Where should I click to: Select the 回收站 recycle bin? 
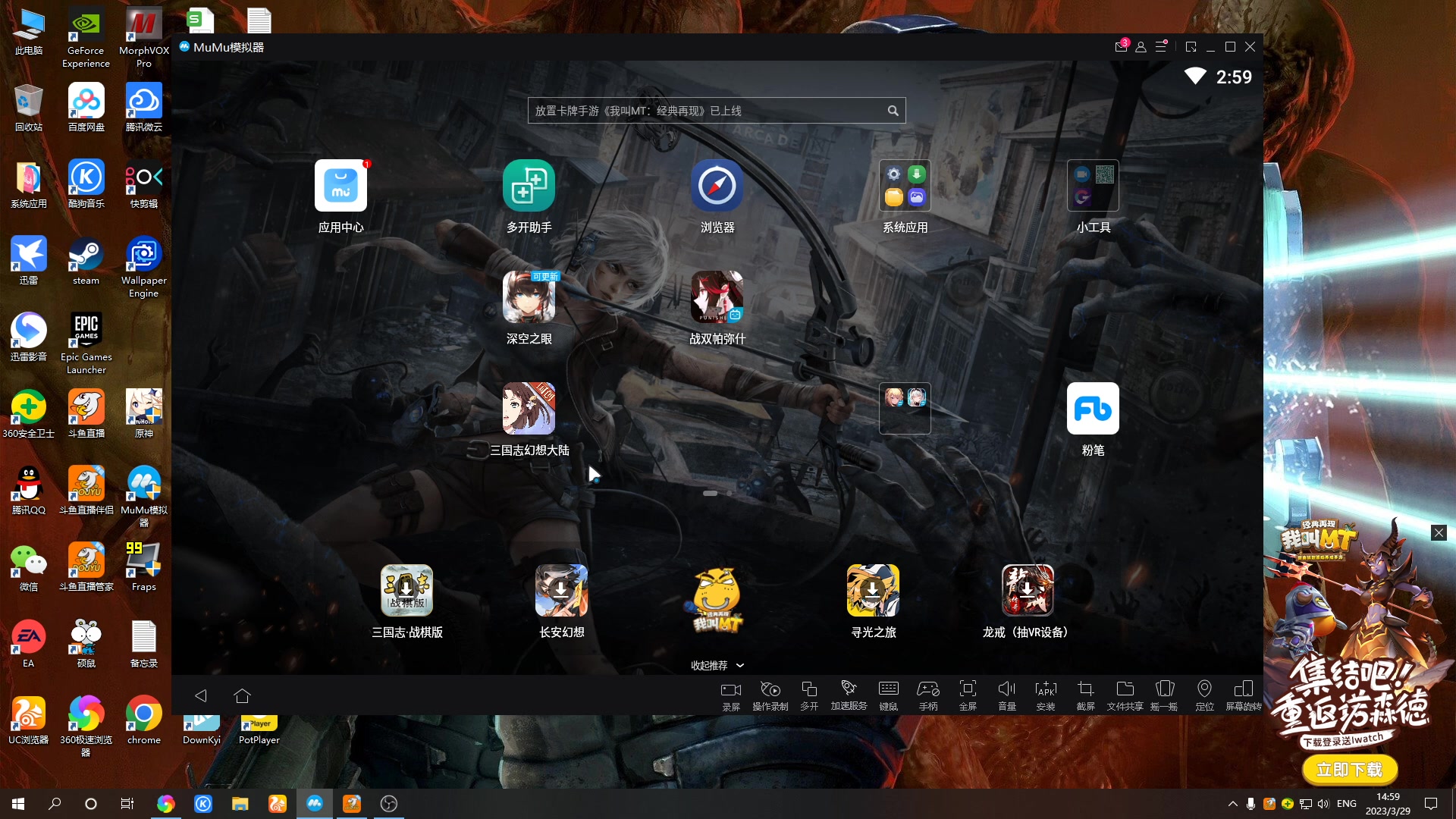pyautogui.click(x=28, y=108)
